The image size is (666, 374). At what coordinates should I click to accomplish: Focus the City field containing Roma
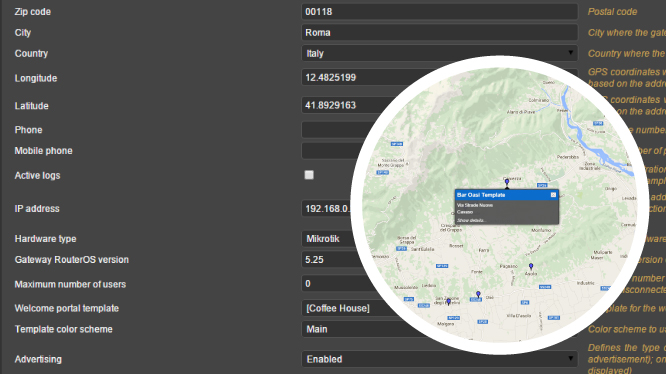click(x=440, y=32)
